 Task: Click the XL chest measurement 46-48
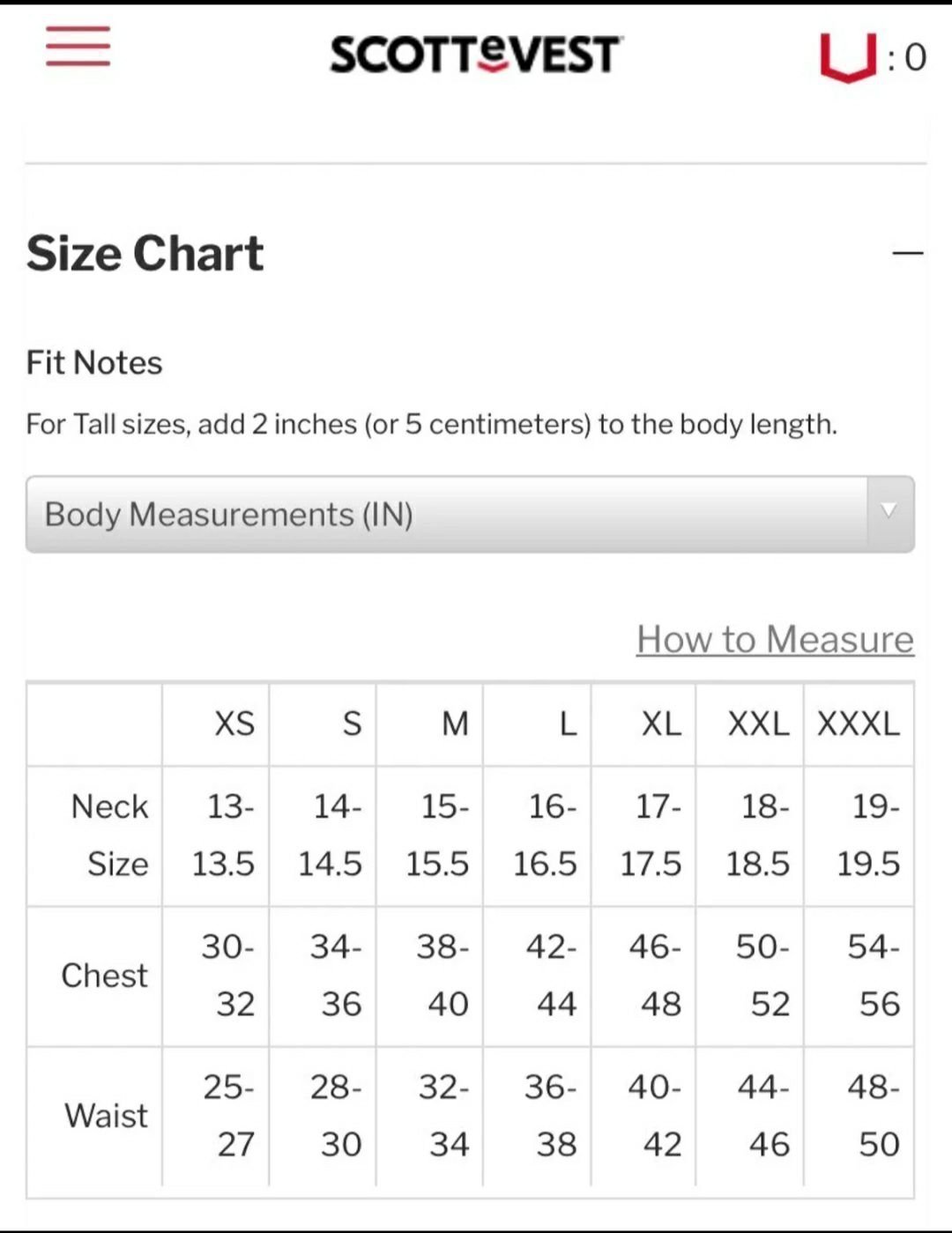point(655,975)
